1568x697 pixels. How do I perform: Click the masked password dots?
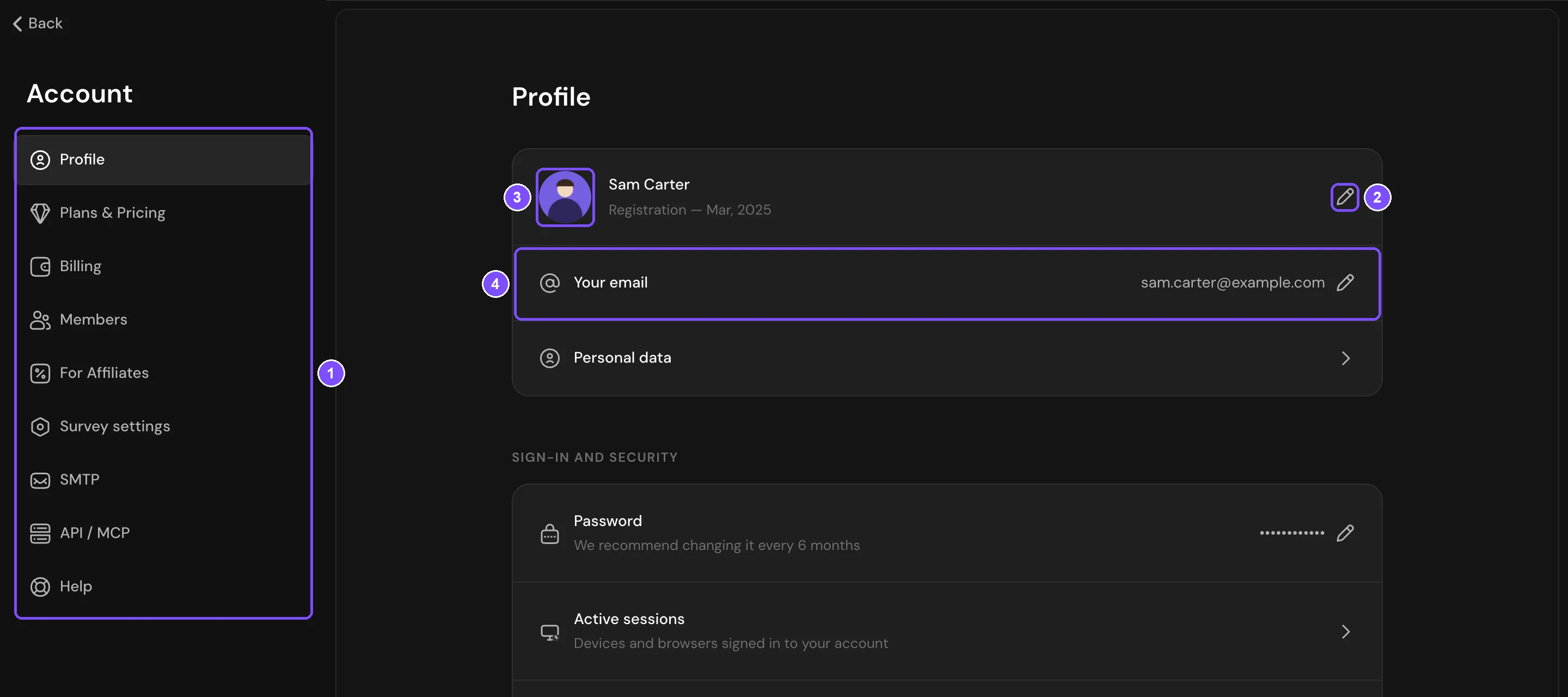(1291, 533)
